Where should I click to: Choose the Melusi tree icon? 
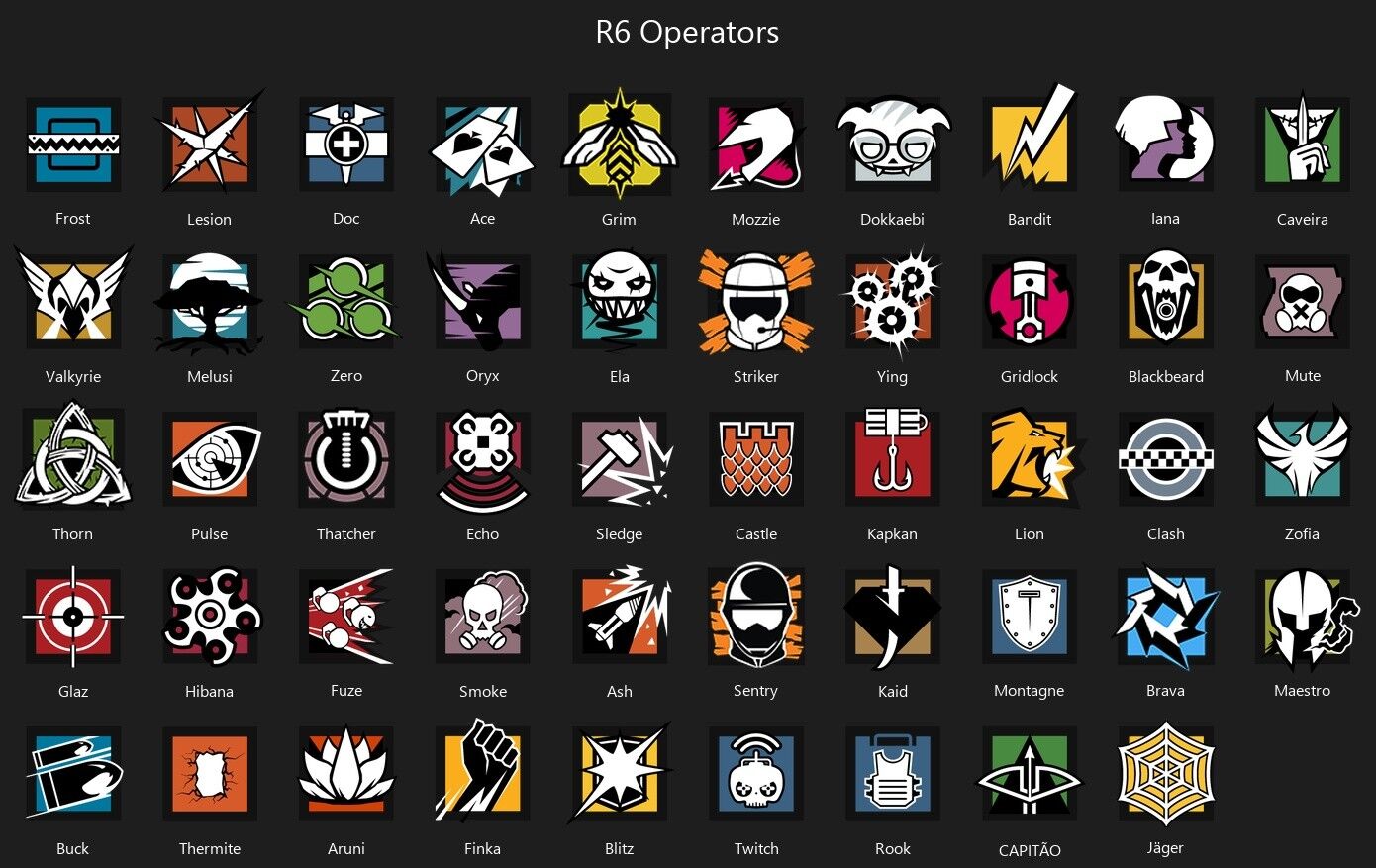pos(209,302)
